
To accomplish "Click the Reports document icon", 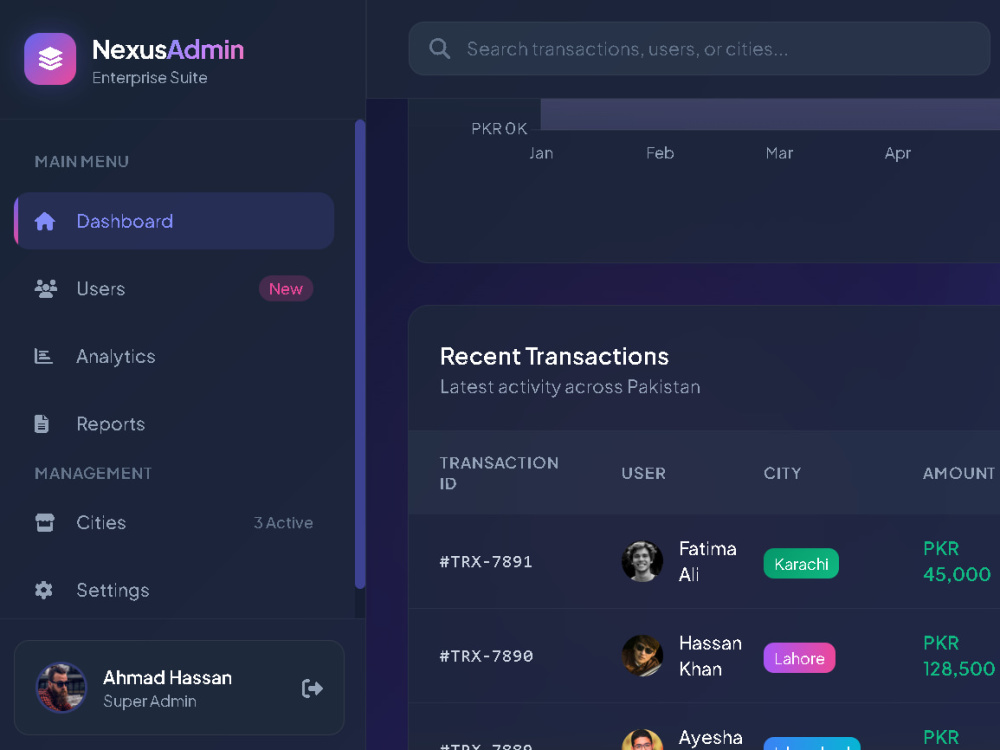I will [x=41, y=423].
